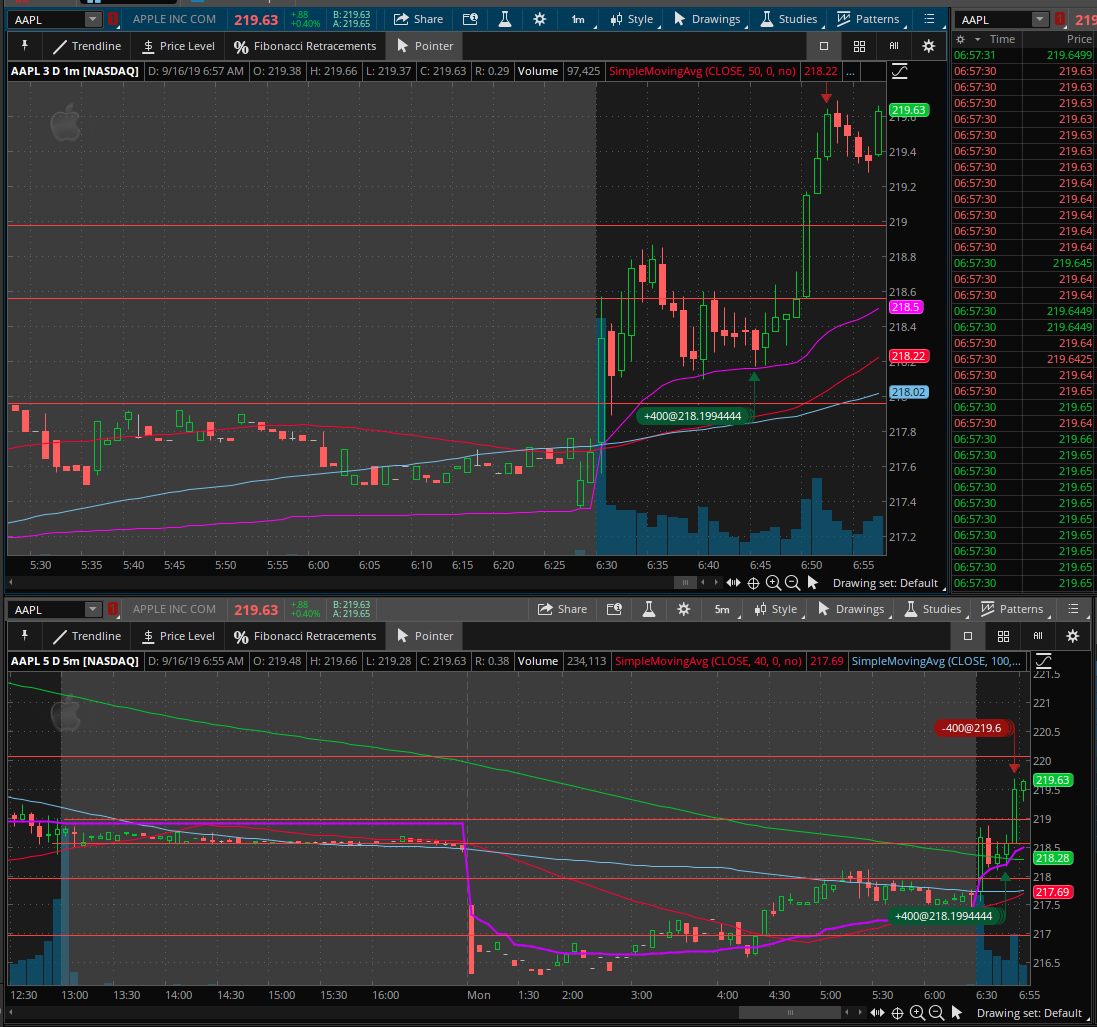Select Price Level tool in bottom toolbar
The image size is (1097, 1027).
[178, 636]
